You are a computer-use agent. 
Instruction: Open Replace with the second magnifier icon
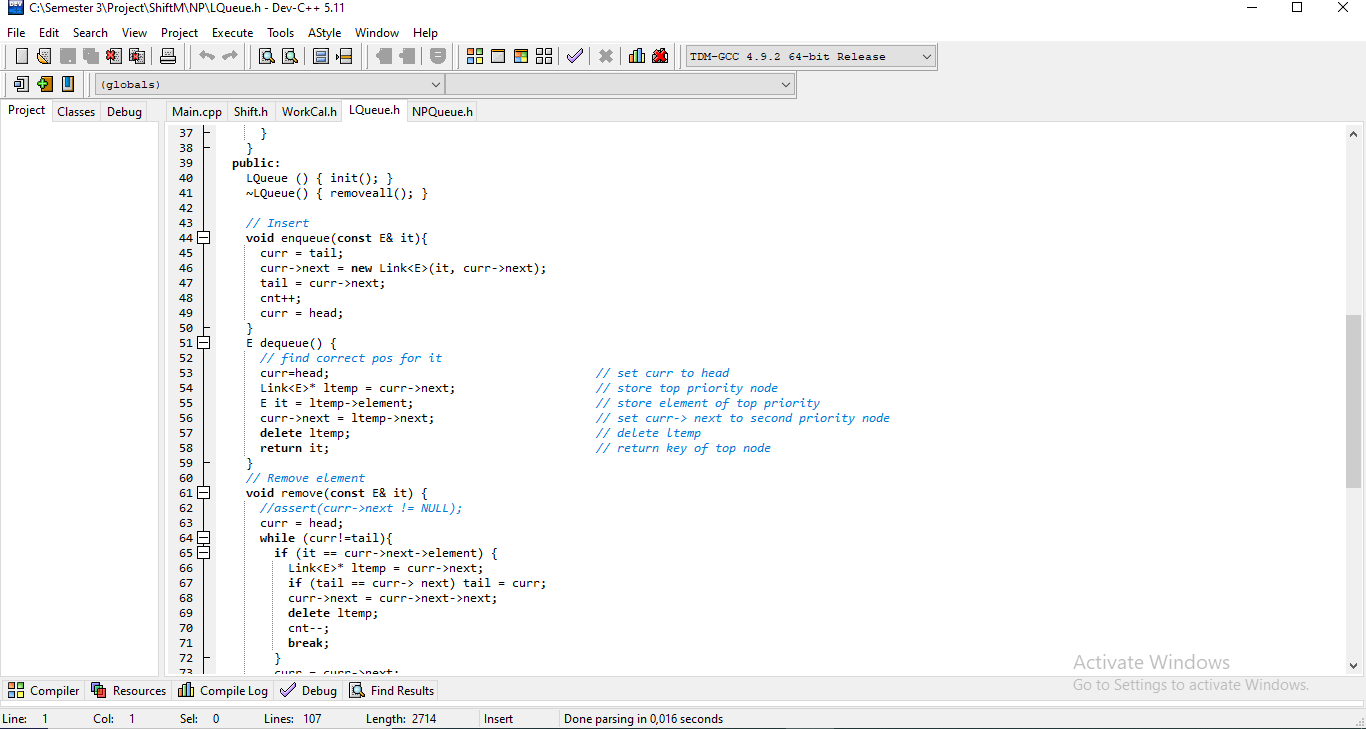pyautogui.click(x=289, y=56)
